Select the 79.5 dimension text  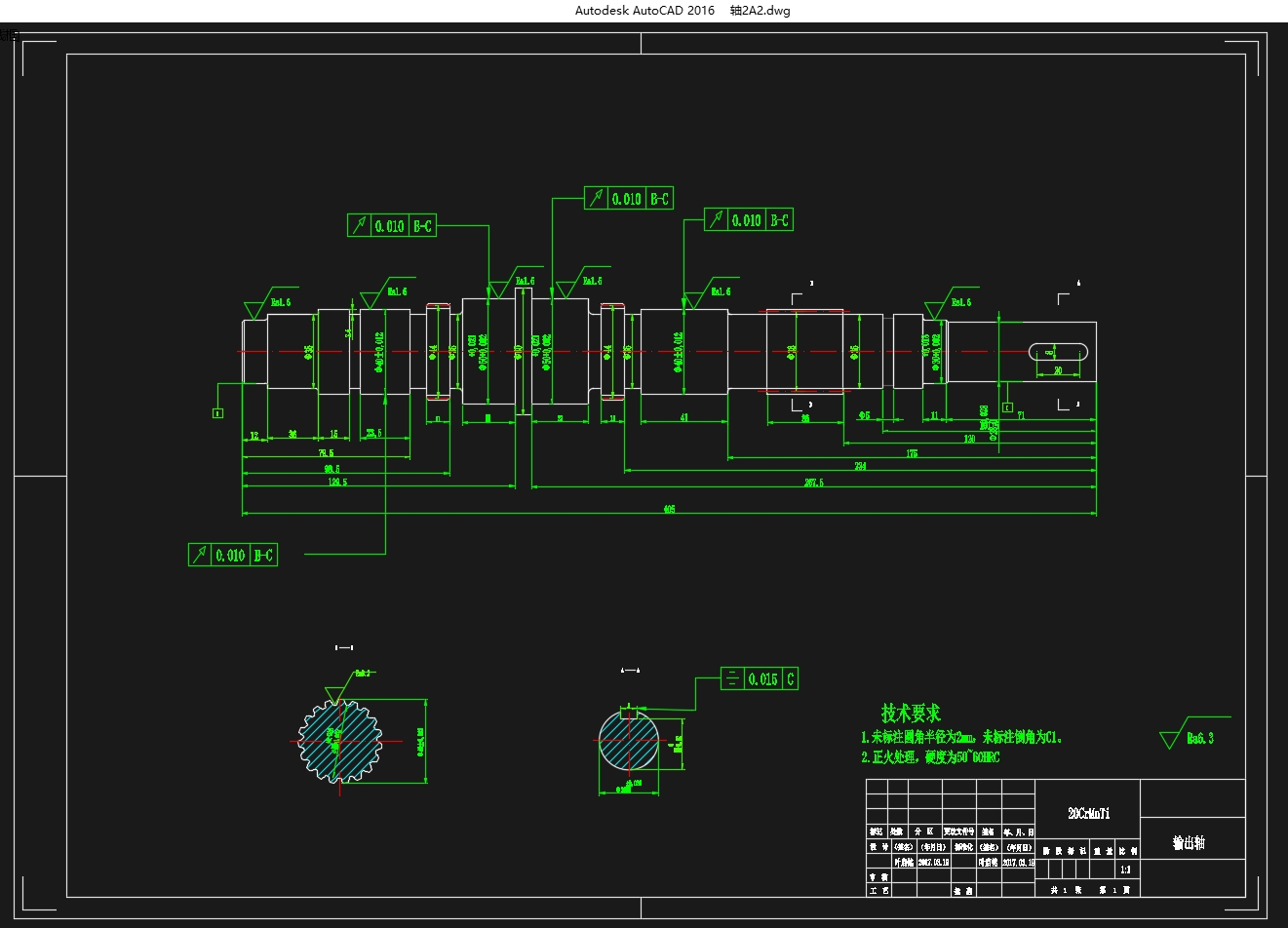tap(326, 453)
